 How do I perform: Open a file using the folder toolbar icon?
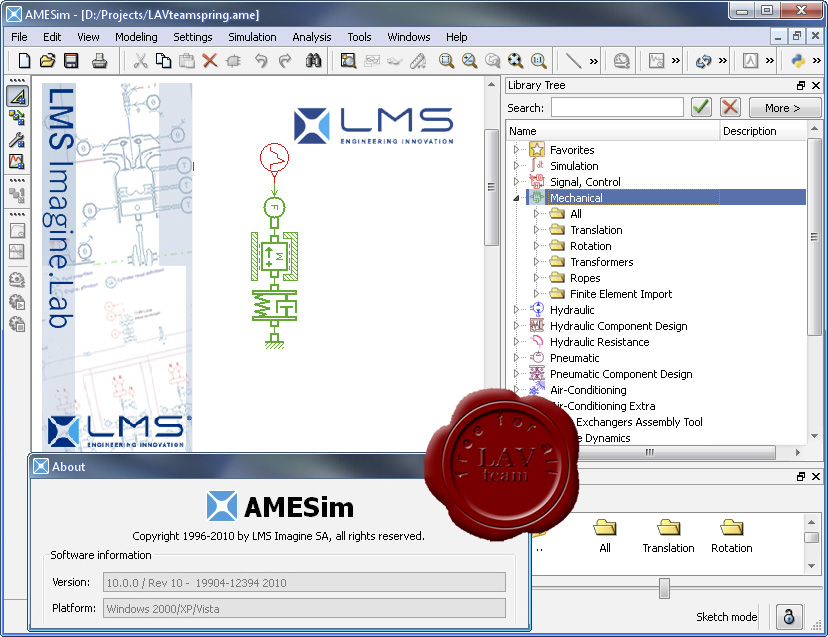[x=48, y=61]
